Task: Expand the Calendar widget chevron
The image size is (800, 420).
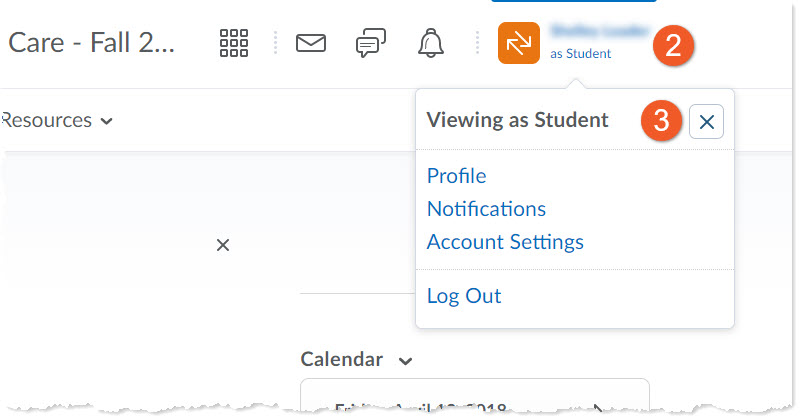Action: [405, 360]
